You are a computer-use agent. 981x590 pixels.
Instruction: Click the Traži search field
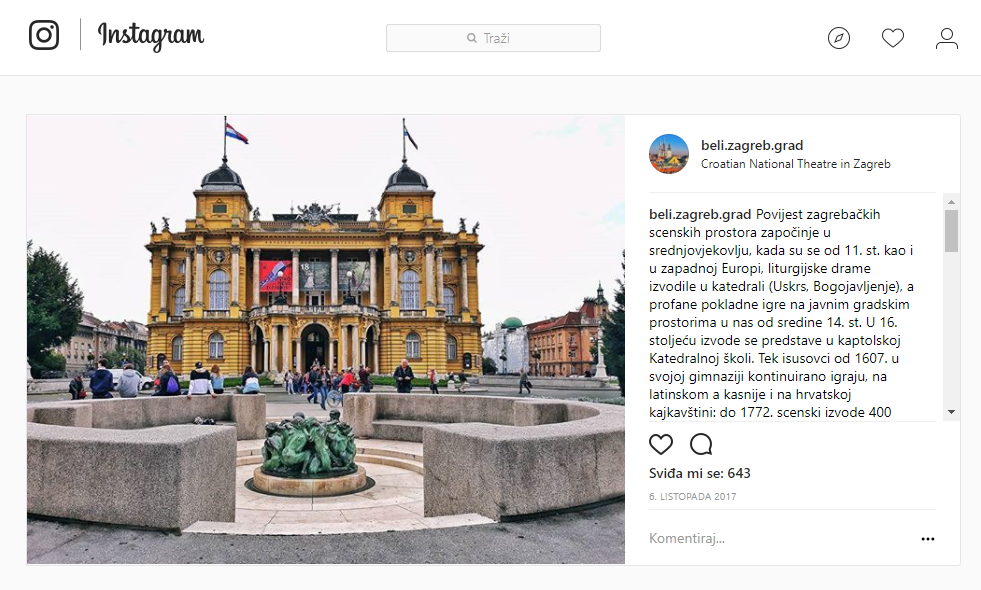[493, 38]
